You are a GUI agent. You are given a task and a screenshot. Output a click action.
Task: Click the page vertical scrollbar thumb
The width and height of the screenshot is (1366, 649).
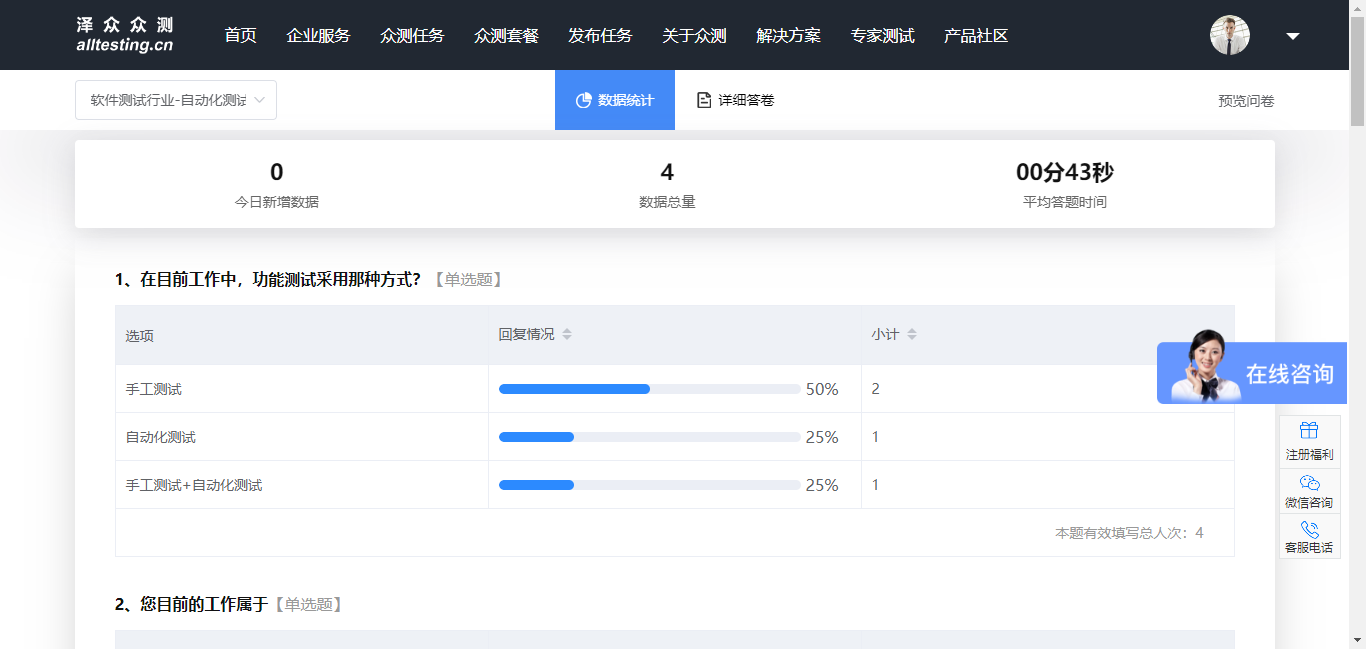pyautogui.click(x=1357, y=70)
